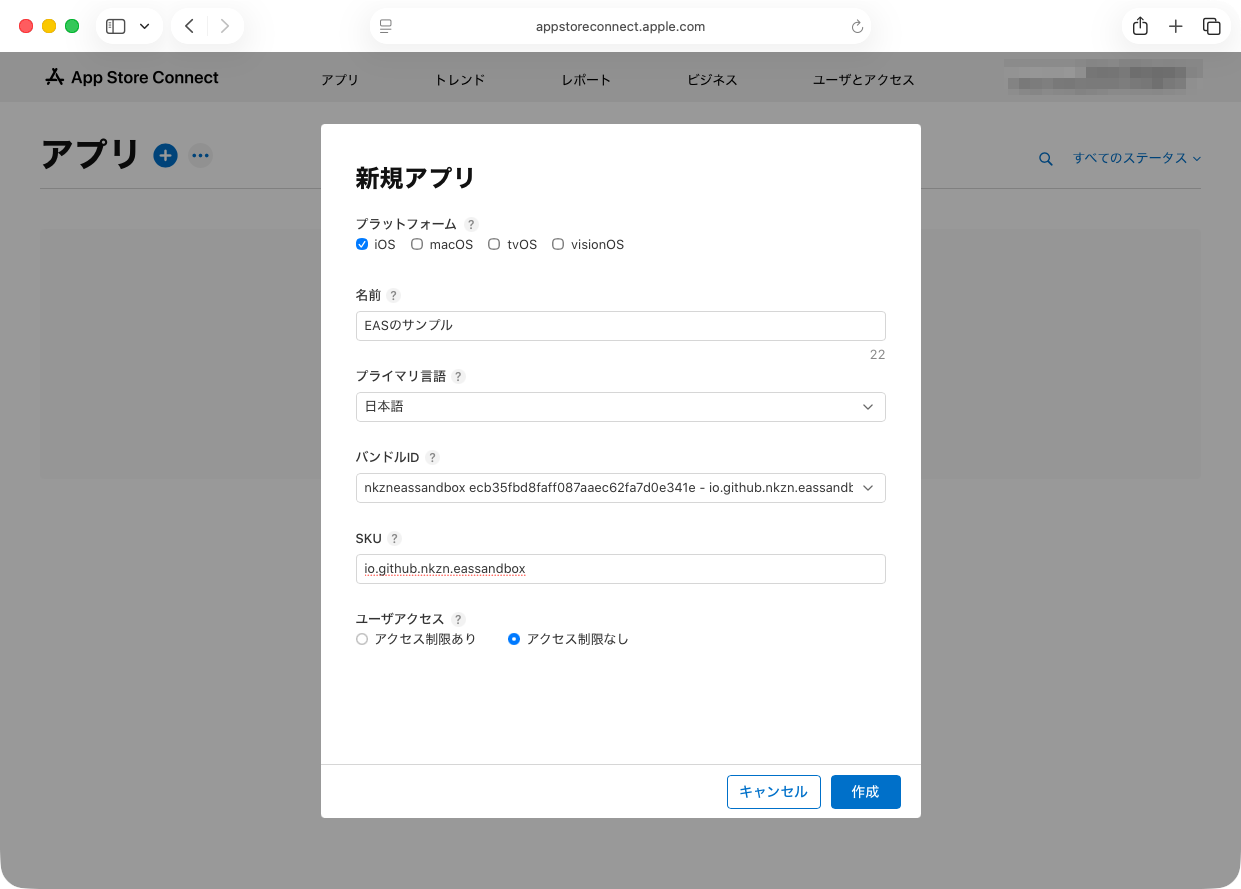This screenshot has width=1241, height=889.
Task: Open the ビジネス menu tab
Action: pos(712,80)
